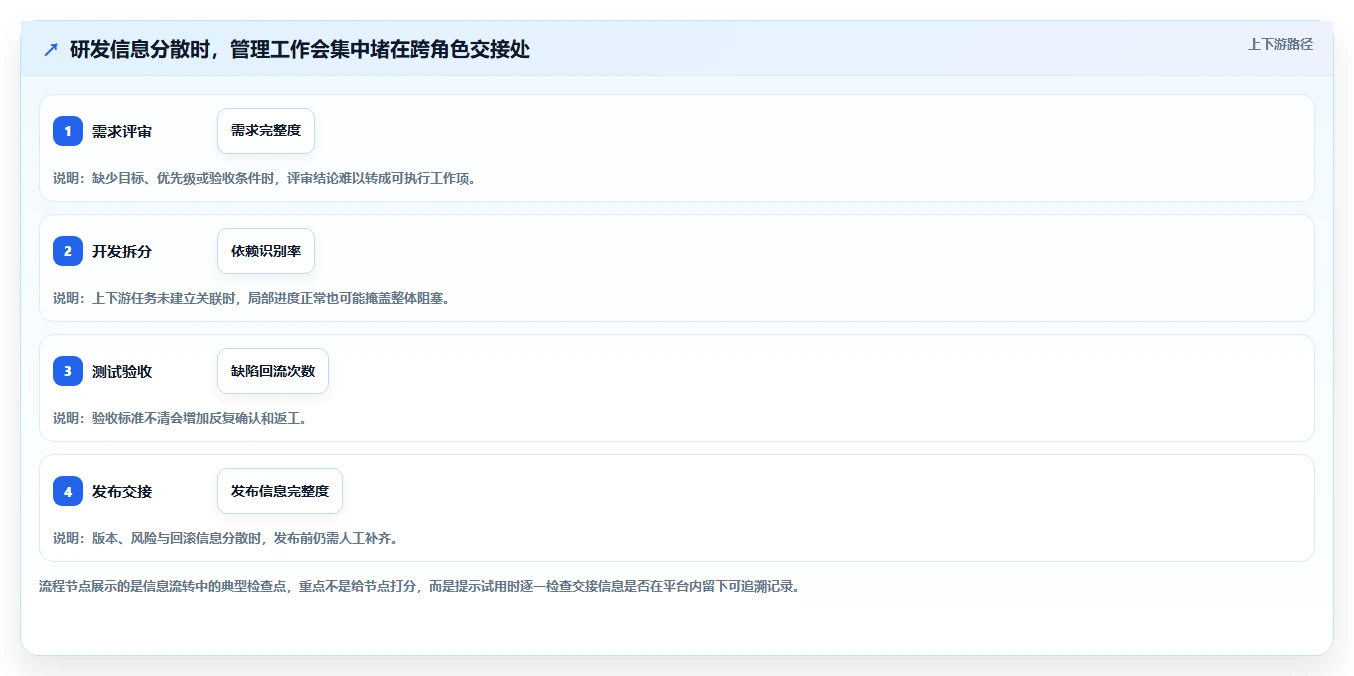Click the arrow icon beside the header title
Screen dimensions: 1354x676
coord(51,49)
